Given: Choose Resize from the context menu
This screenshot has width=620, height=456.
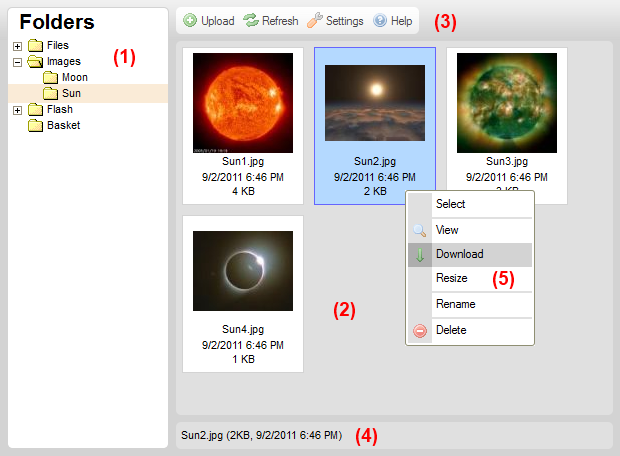Looking at the screenshot, I should click(451, 278).
